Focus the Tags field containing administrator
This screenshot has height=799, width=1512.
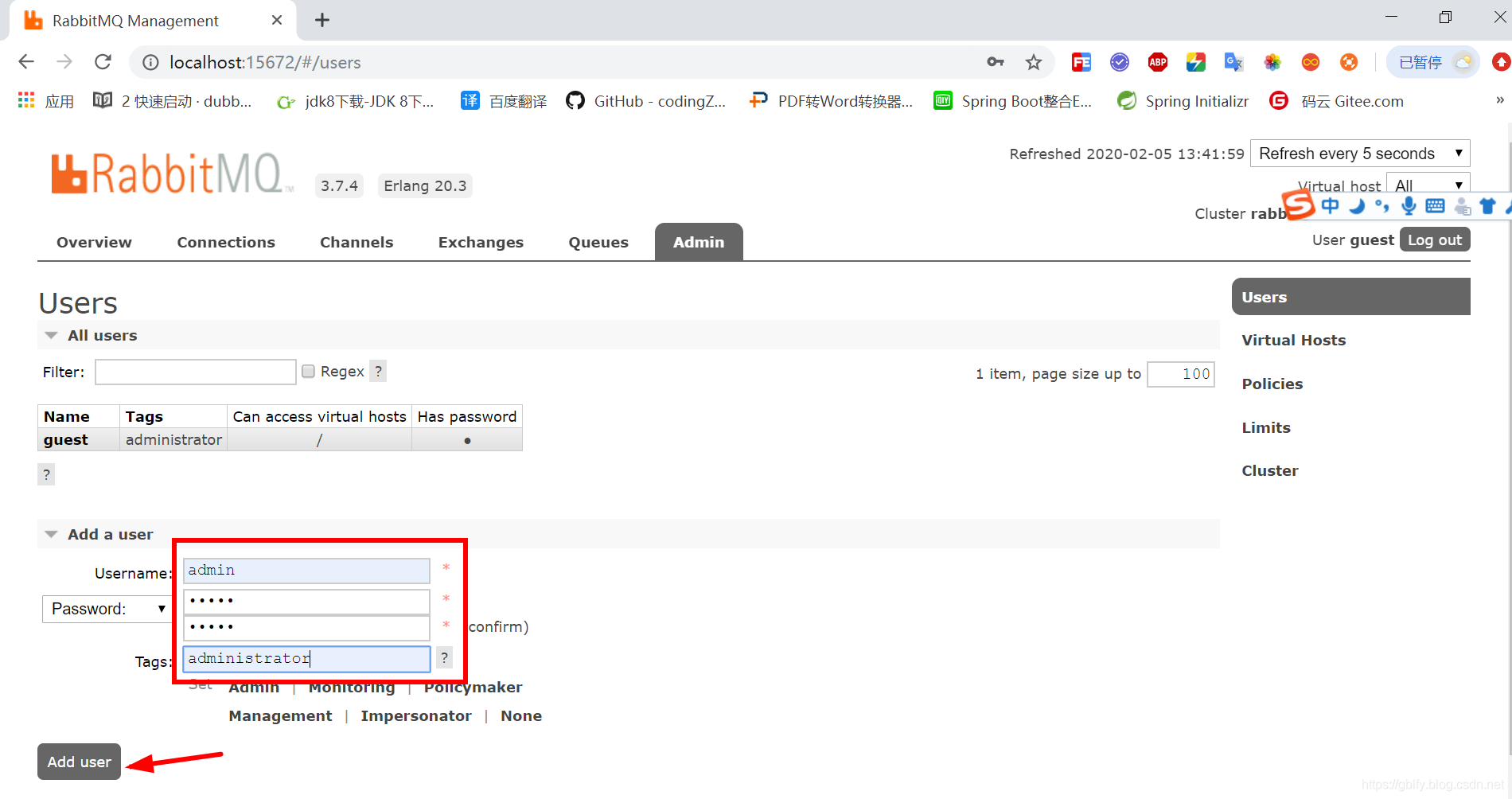(306, 658)
